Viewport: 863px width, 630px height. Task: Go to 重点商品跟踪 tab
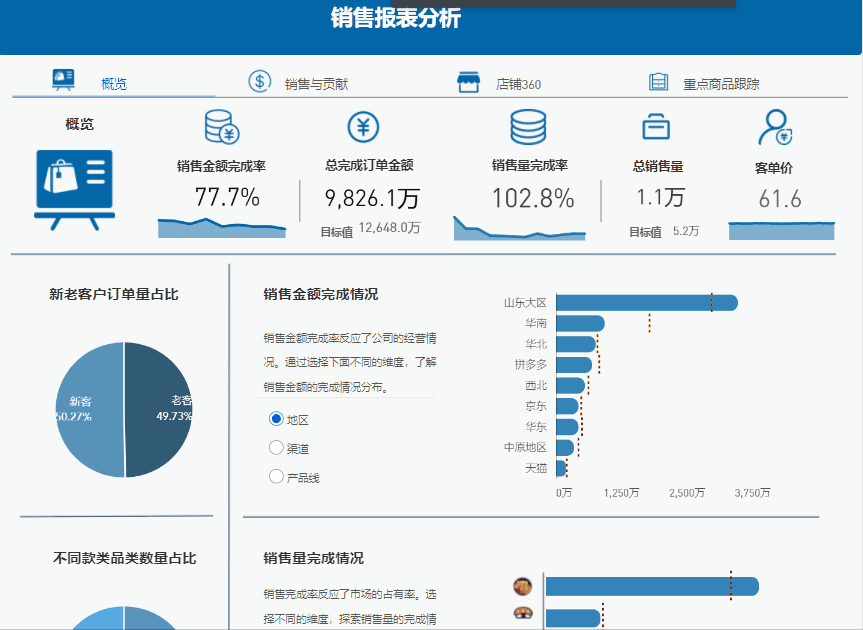pyautogui.click(x=721, y=84)
